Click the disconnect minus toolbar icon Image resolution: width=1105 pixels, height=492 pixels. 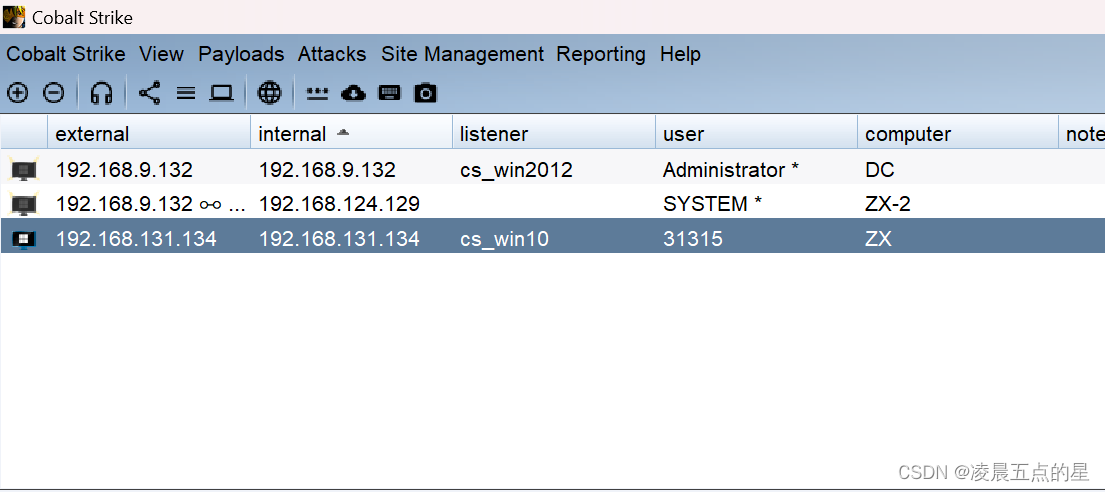(x=54, y=92)
